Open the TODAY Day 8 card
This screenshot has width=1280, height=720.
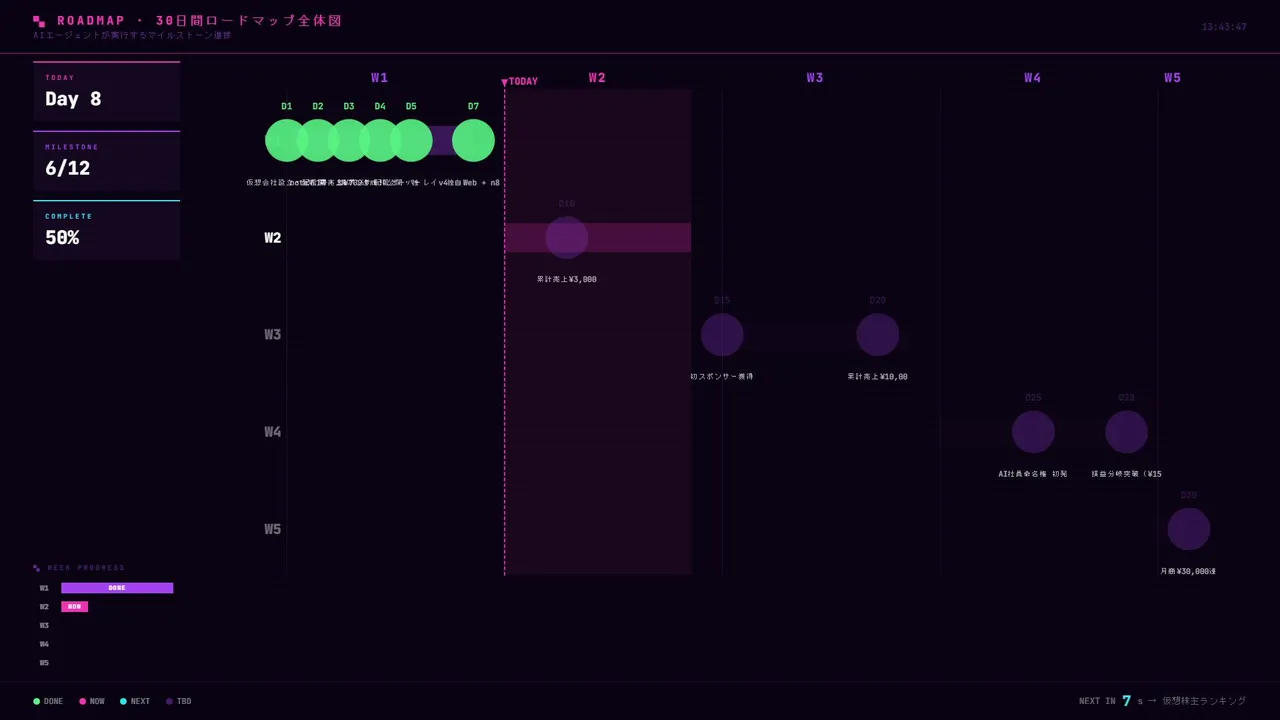[107, 91]
